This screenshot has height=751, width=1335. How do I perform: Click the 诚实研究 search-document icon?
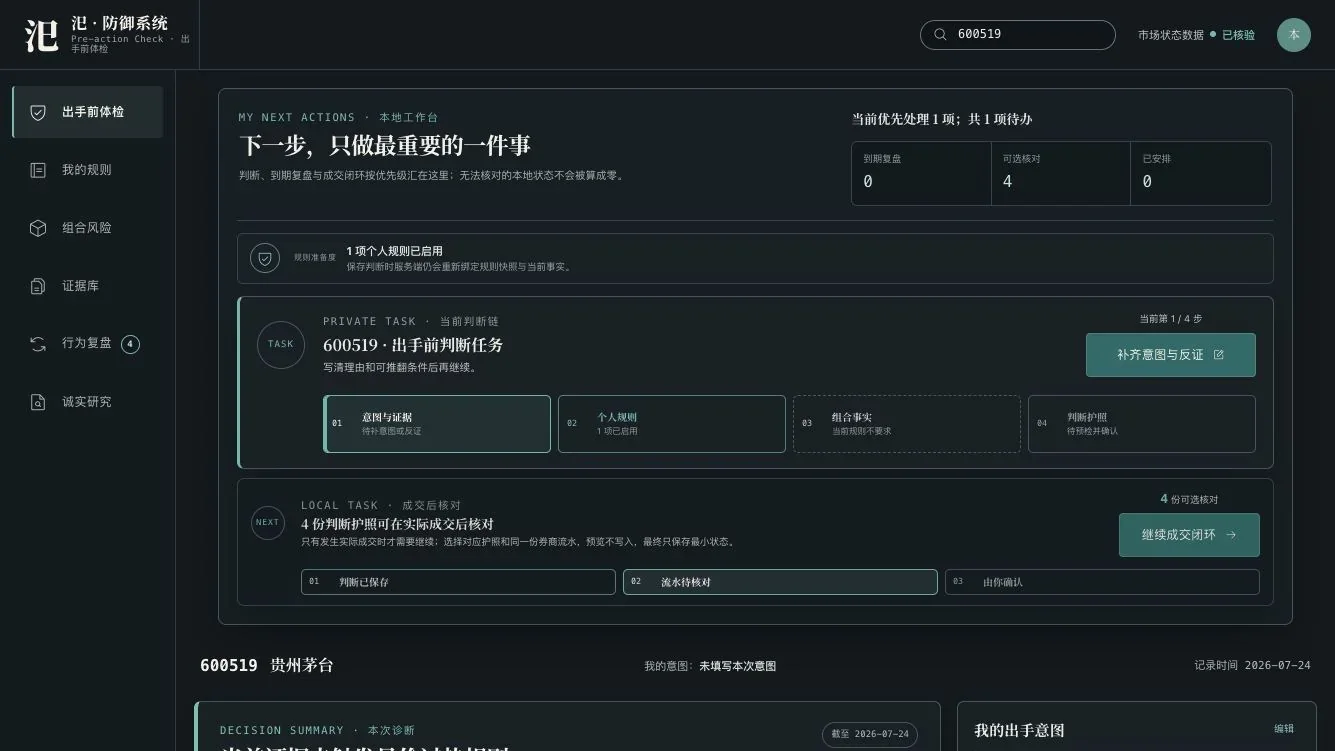[38, 402]
